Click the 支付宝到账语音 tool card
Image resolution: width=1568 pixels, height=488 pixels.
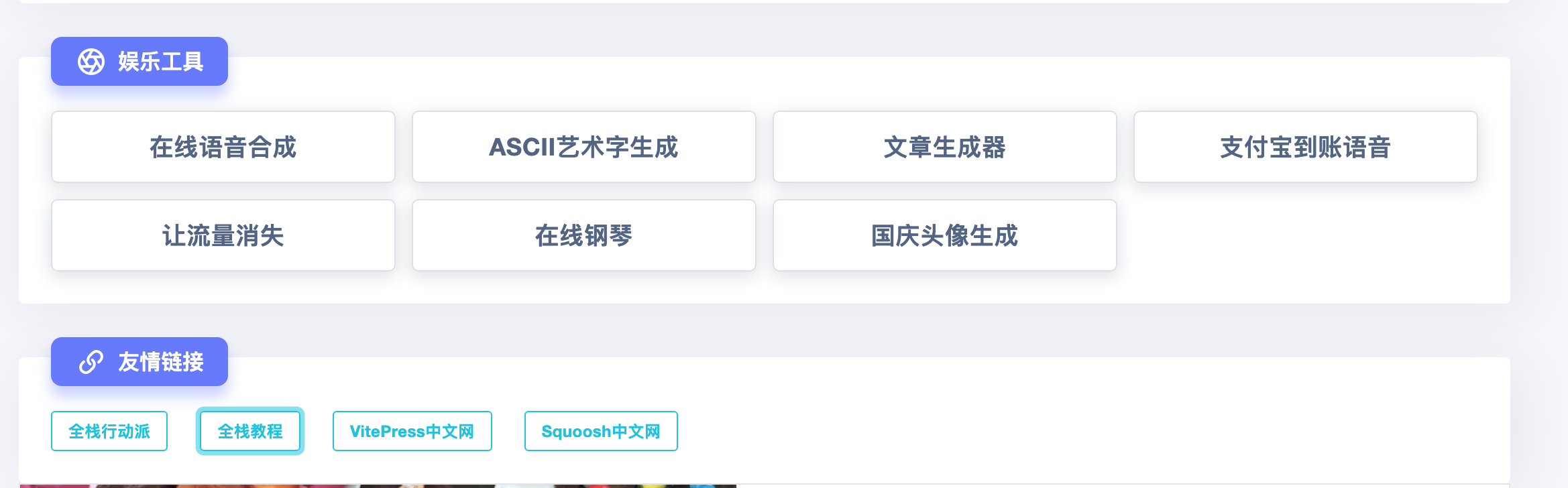1305,147
